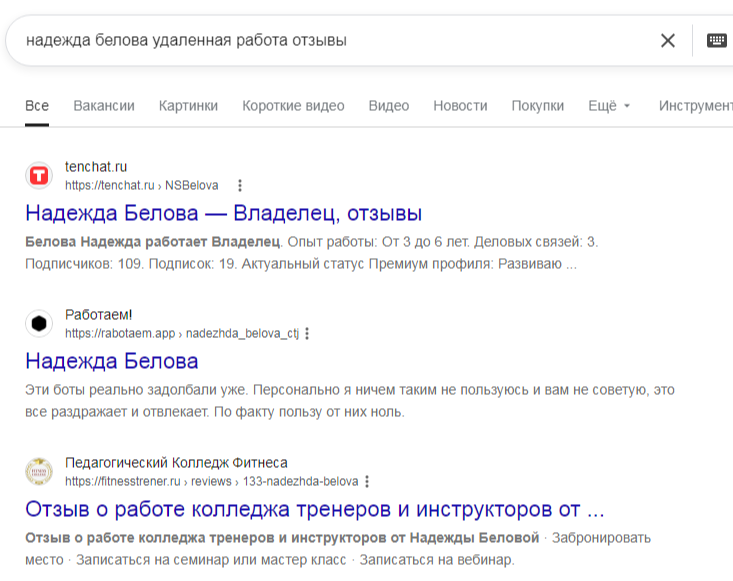The height and width of the screenshot is (581, 733).
Task: Click snippet starting Эти боты реально задолбали
Action: [x=350, y=390]
